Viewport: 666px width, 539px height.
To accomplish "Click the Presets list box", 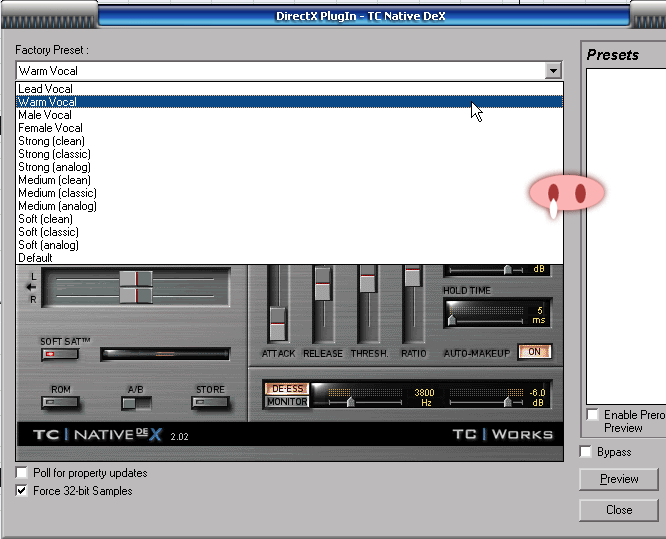I will 626,236.
